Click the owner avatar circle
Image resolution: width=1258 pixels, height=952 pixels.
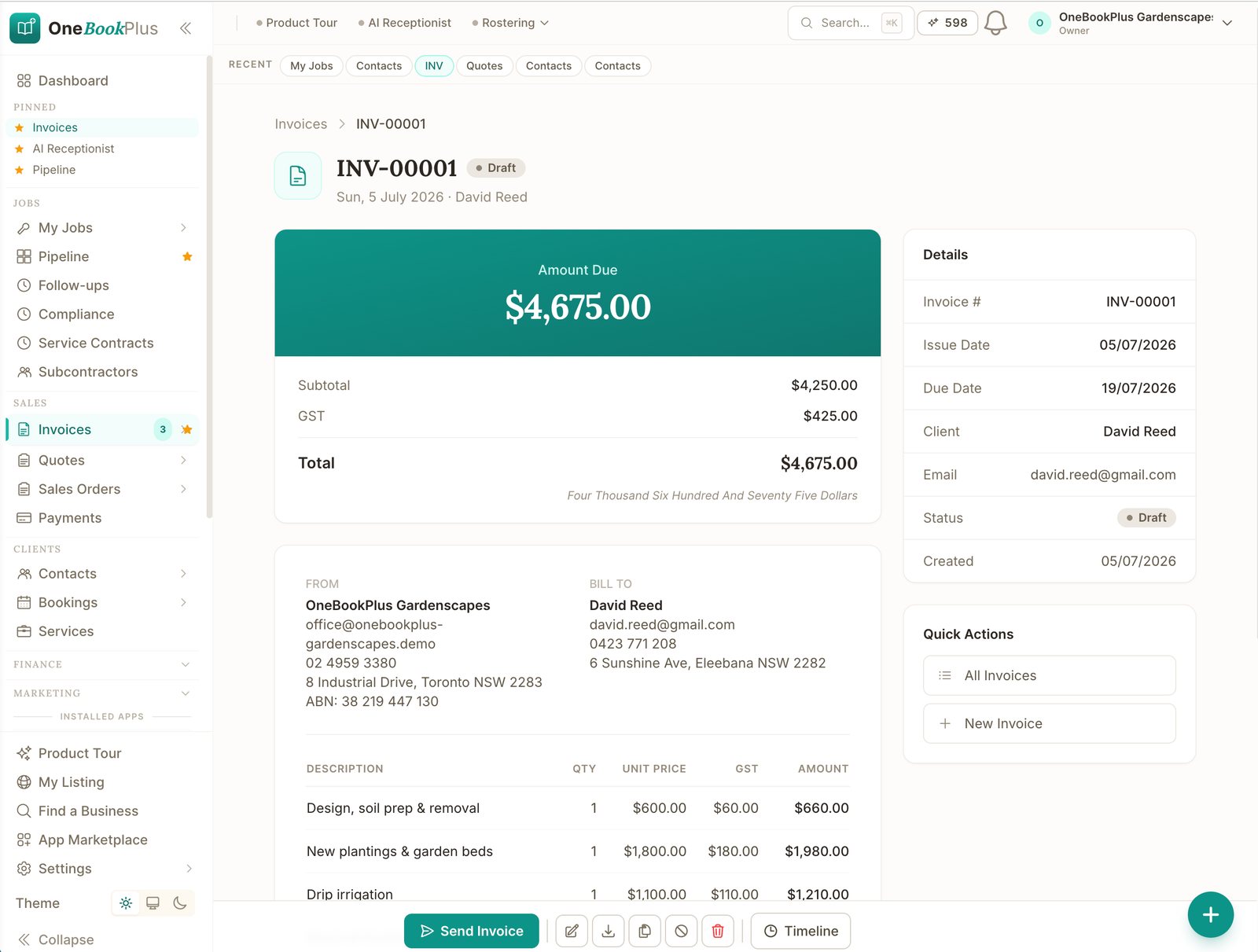(1039, 23)
